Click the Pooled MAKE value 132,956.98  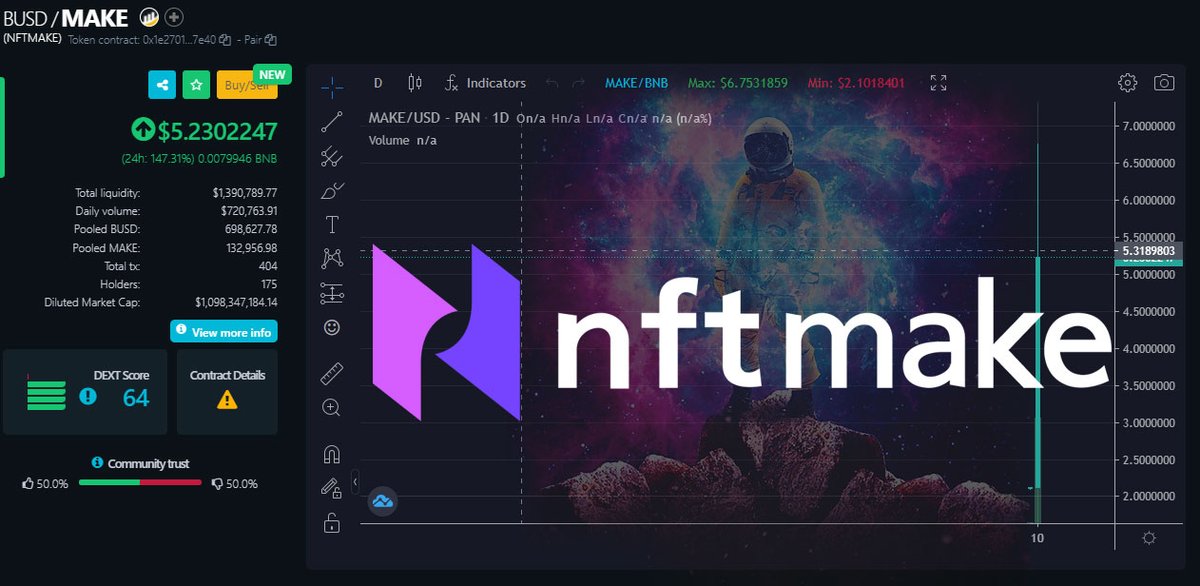tap(251, 247)
